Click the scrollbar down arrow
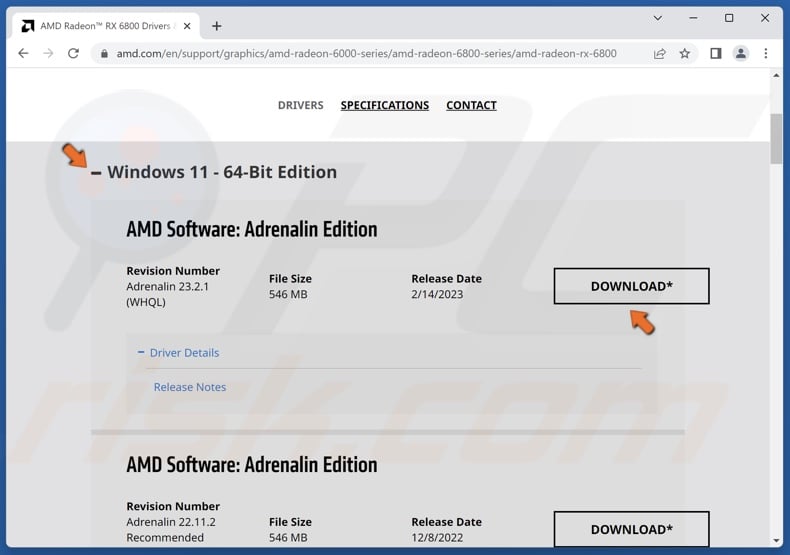This screenshot has width=790, height=555. point(776,540)
